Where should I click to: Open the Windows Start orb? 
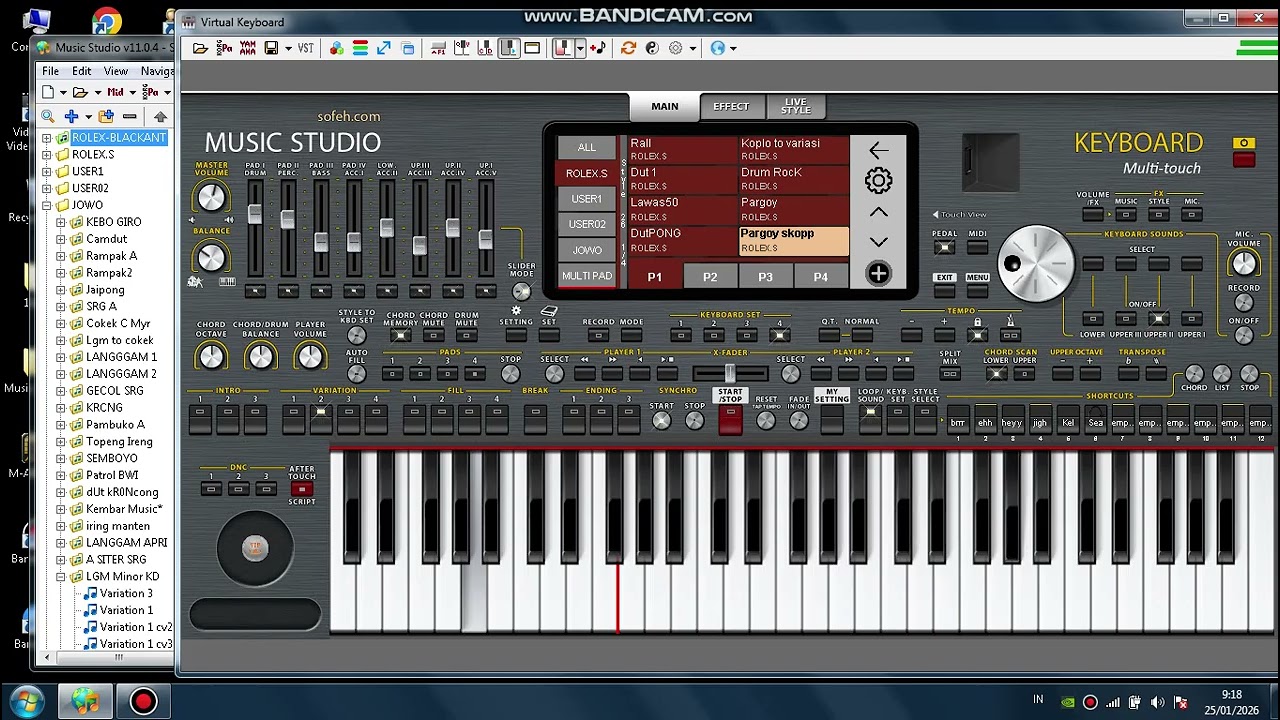tap(26, 702)
